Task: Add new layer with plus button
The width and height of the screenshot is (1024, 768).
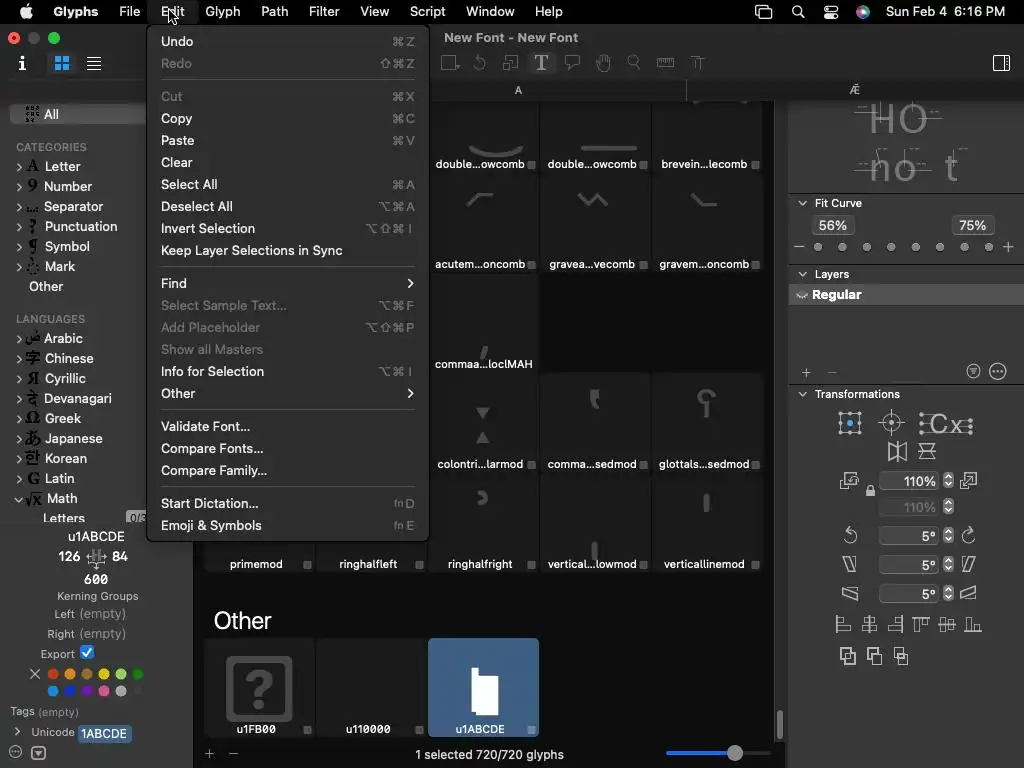Action: (x=806, y=372)
